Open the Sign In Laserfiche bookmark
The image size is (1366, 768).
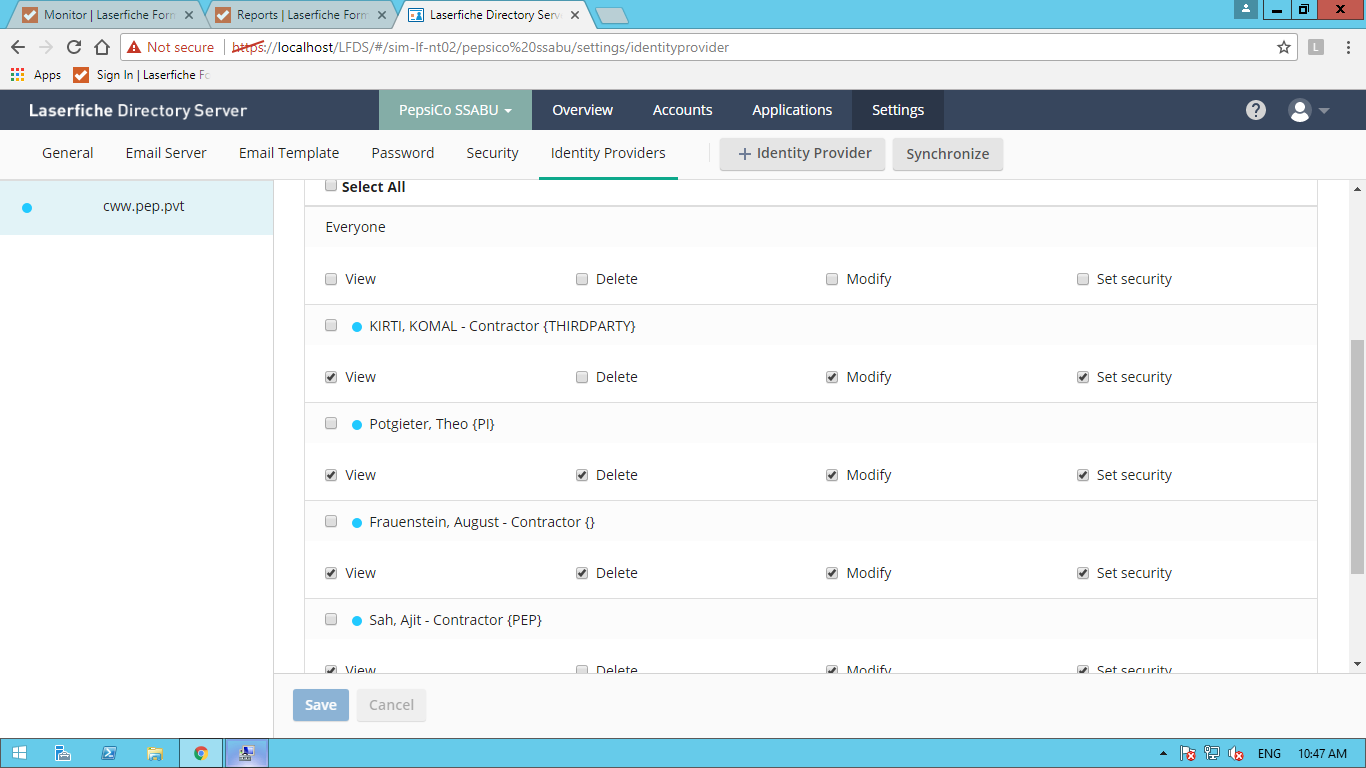(x=142, y=75)
